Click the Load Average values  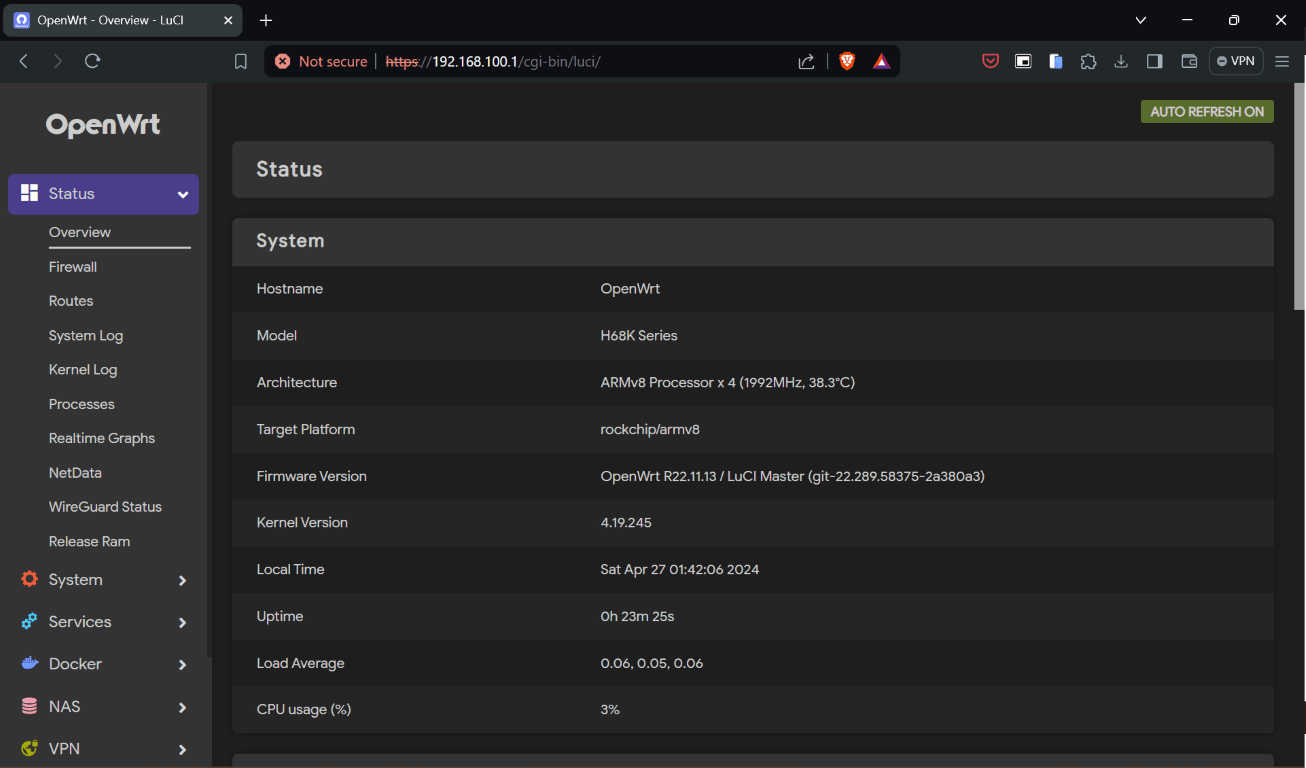click(x=652, y=663)
